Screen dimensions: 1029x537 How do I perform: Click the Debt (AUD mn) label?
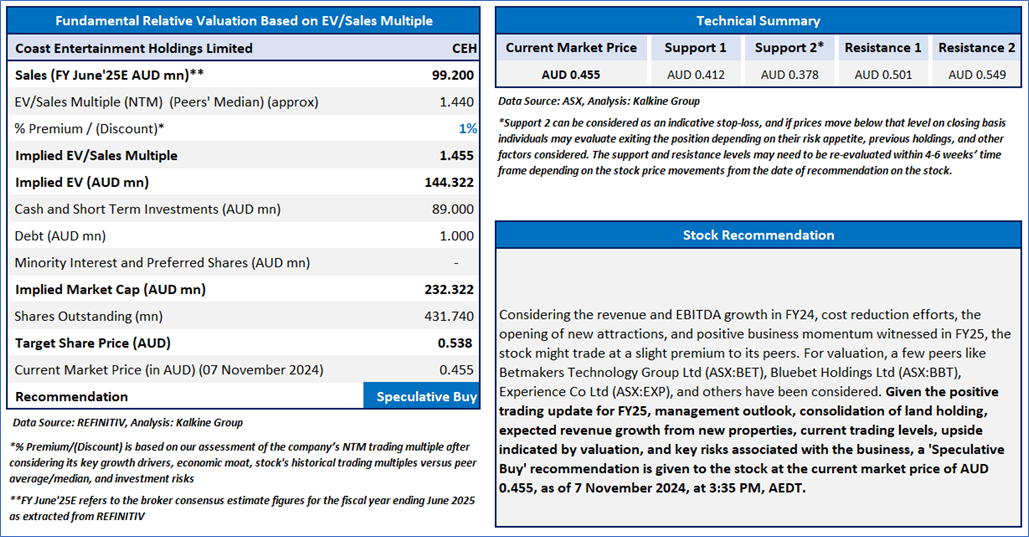60,236
